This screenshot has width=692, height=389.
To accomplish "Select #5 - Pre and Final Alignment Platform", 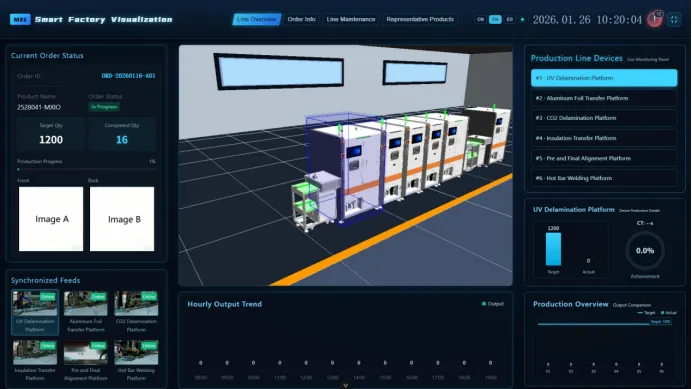I will 604,158.
